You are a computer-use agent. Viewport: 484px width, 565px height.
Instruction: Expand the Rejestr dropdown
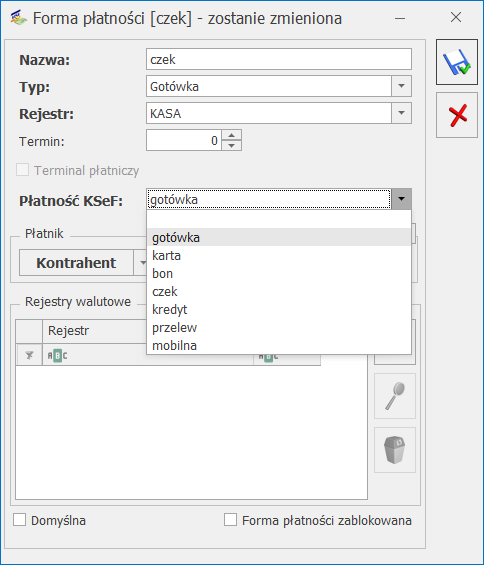pos(401,113)
